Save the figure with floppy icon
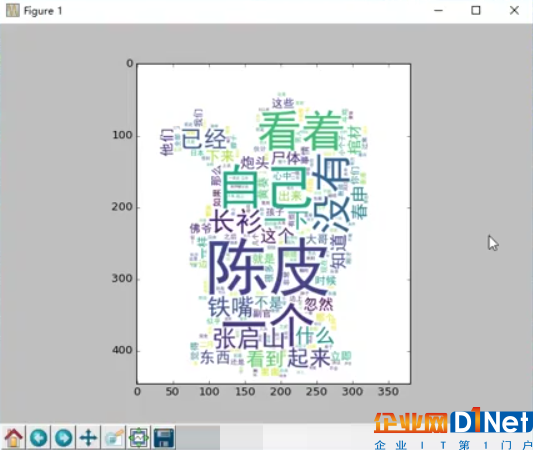 (164, 437)
